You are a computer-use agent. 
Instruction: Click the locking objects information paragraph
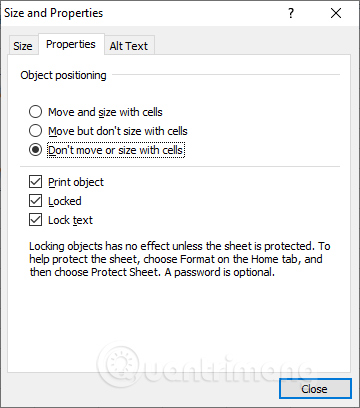(x=180, y=259)
